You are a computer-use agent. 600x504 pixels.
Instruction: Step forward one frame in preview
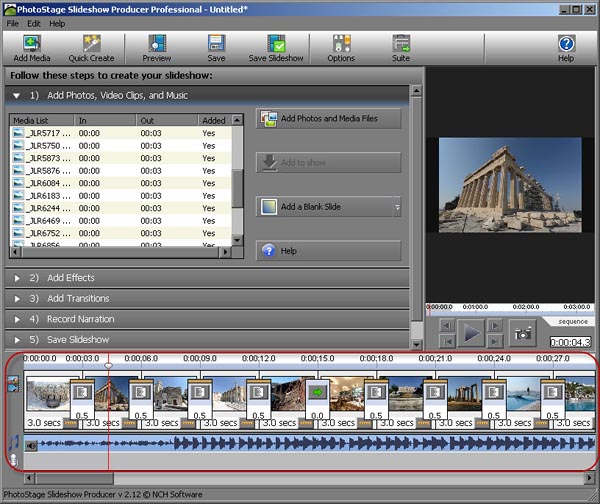coord(495,326)
